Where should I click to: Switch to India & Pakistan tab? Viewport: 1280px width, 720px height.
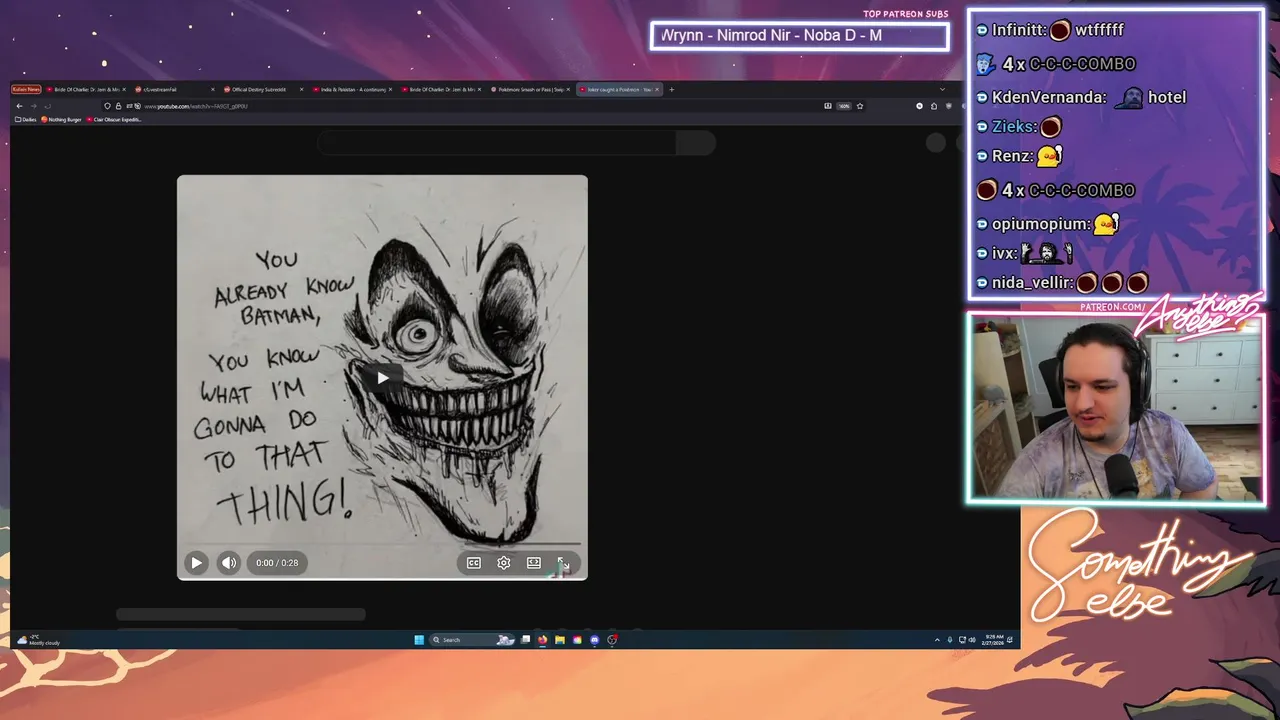point(352,89)
